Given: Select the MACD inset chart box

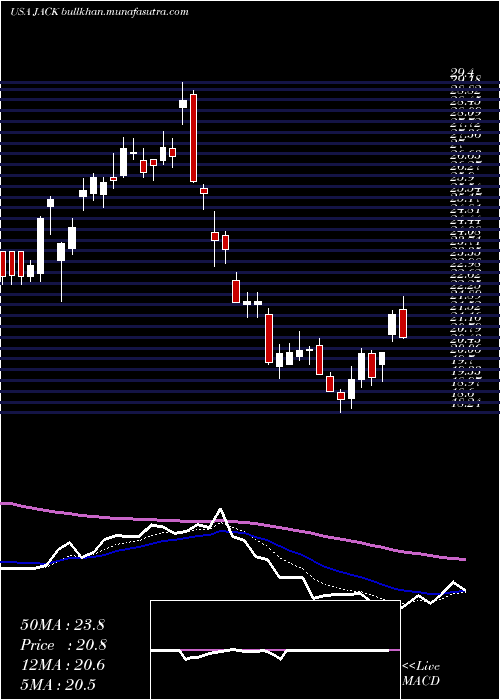Looking at the screenshot, I should pos(275,650).
